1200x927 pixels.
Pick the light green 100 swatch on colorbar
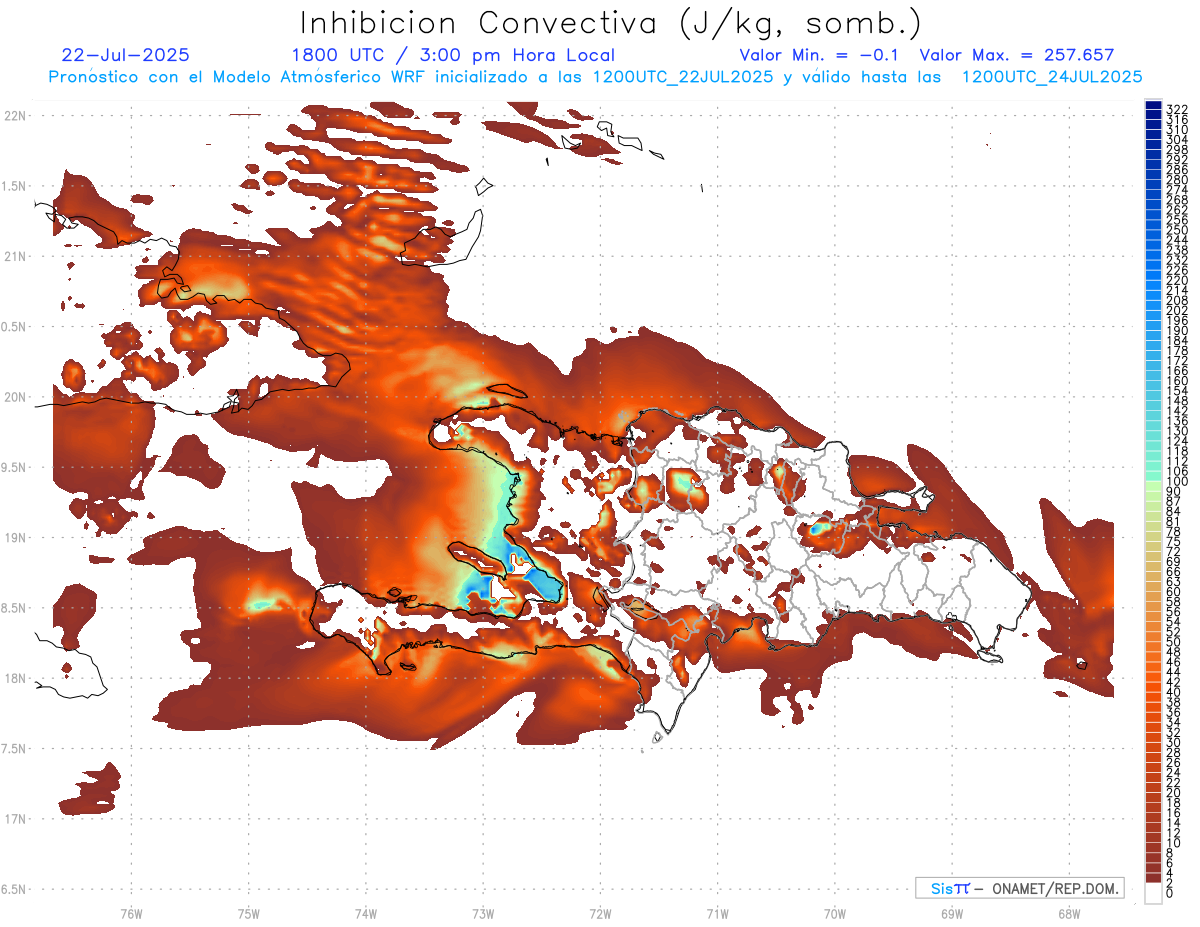point(1153,483)
